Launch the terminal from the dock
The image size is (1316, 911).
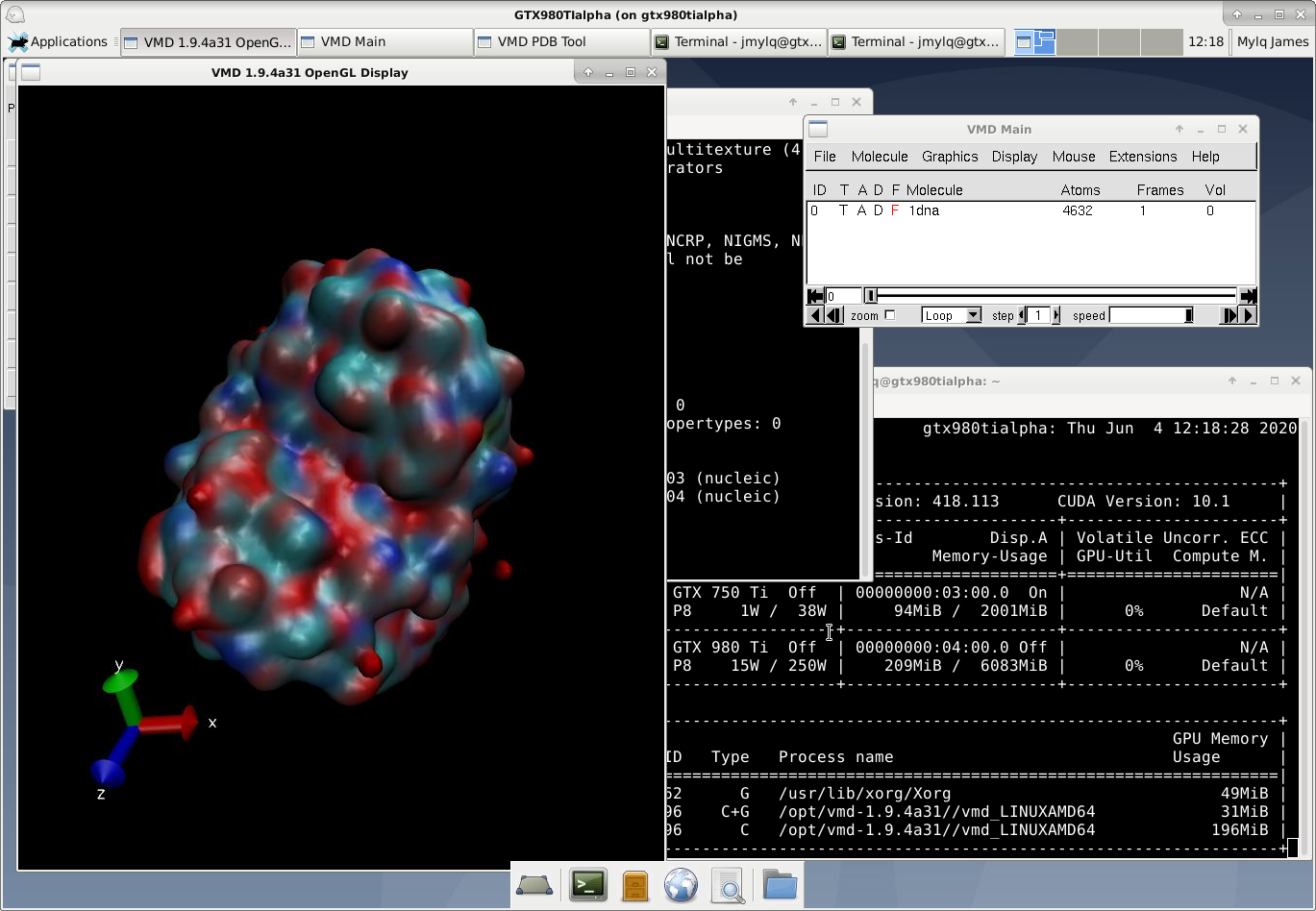pos(587,885)
